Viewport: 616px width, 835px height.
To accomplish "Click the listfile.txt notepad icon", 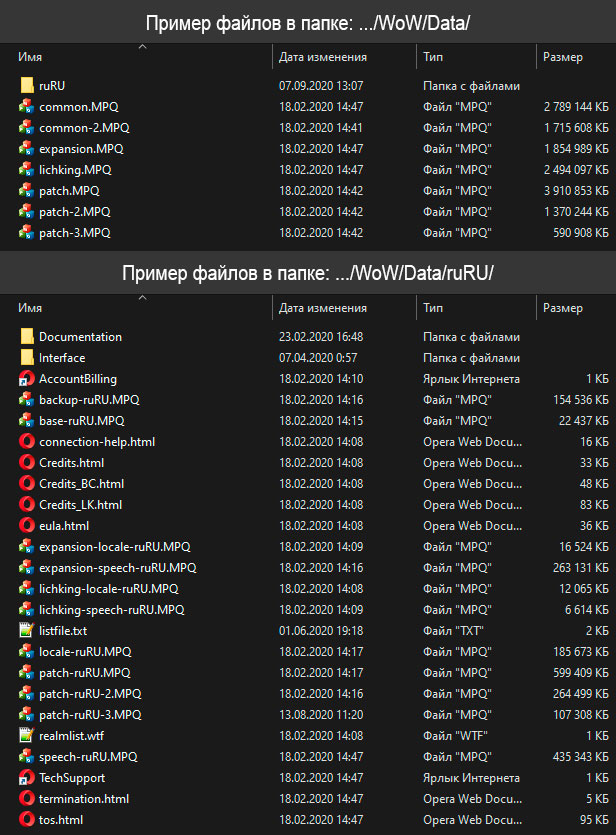I will point(27,631).
